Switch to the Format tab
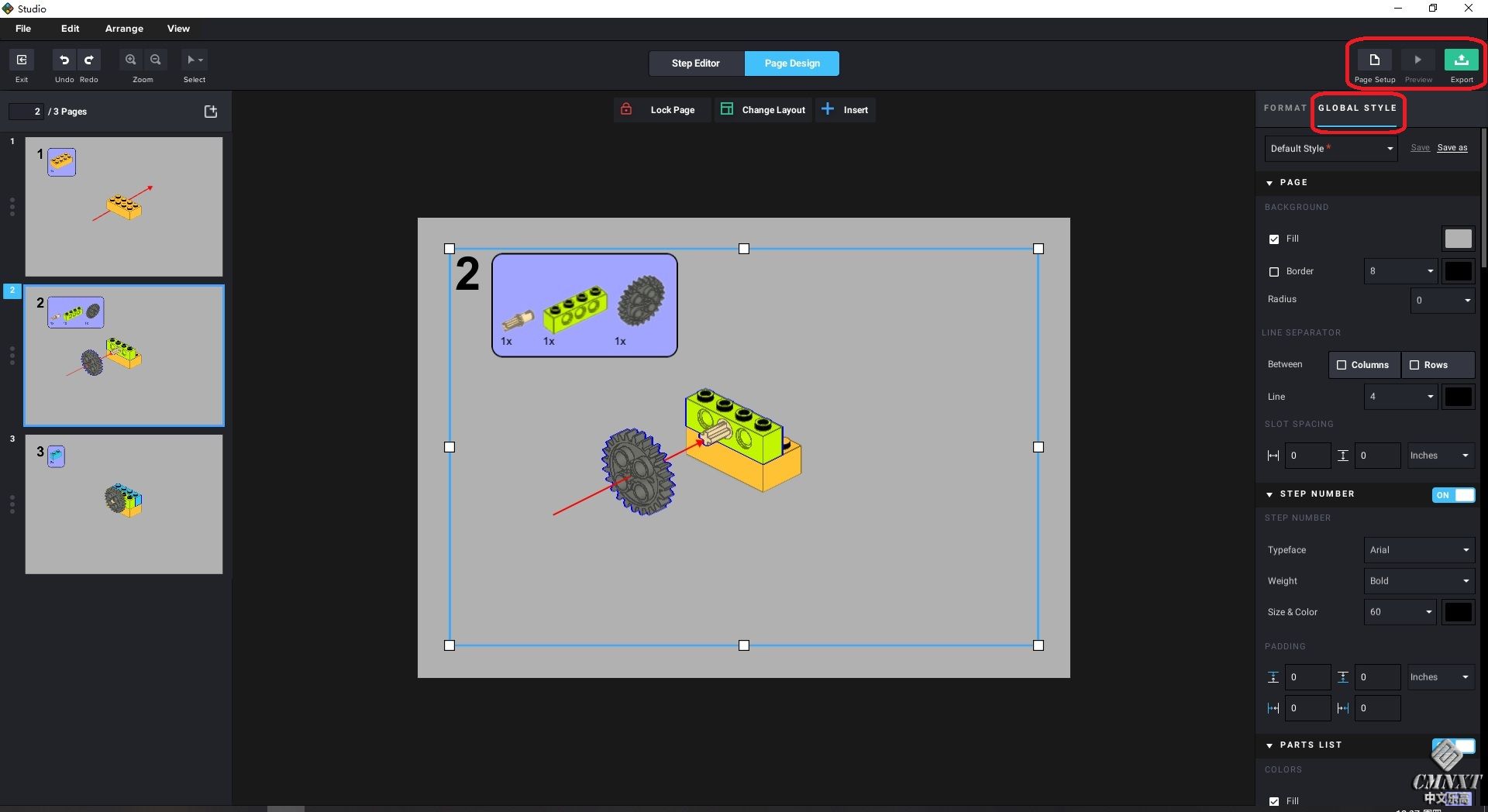This screenshot has height=812, width=1488. coord(1284,108)
